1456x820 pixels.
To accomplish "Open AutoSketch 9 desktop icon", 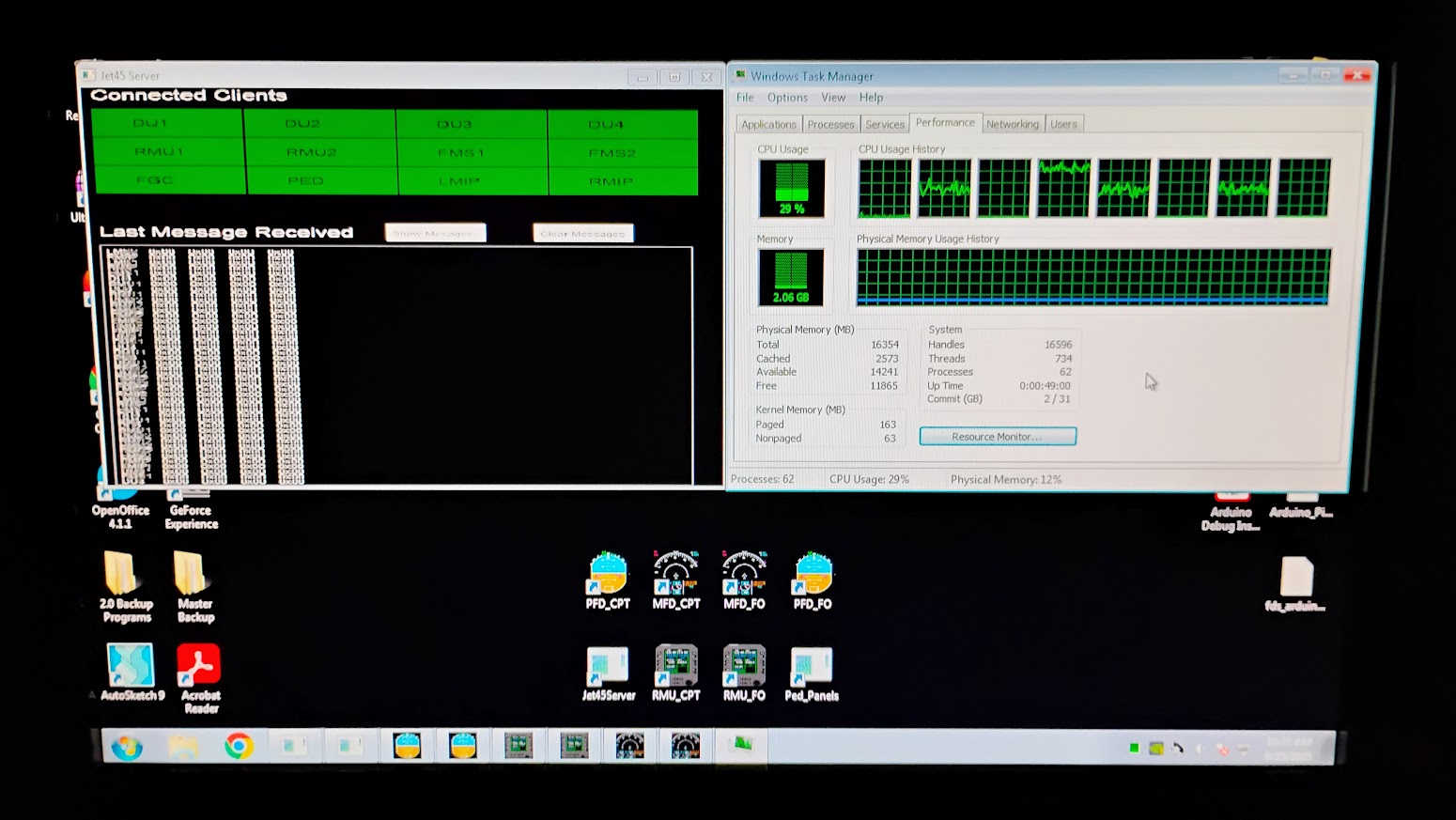I will [131, 668].
